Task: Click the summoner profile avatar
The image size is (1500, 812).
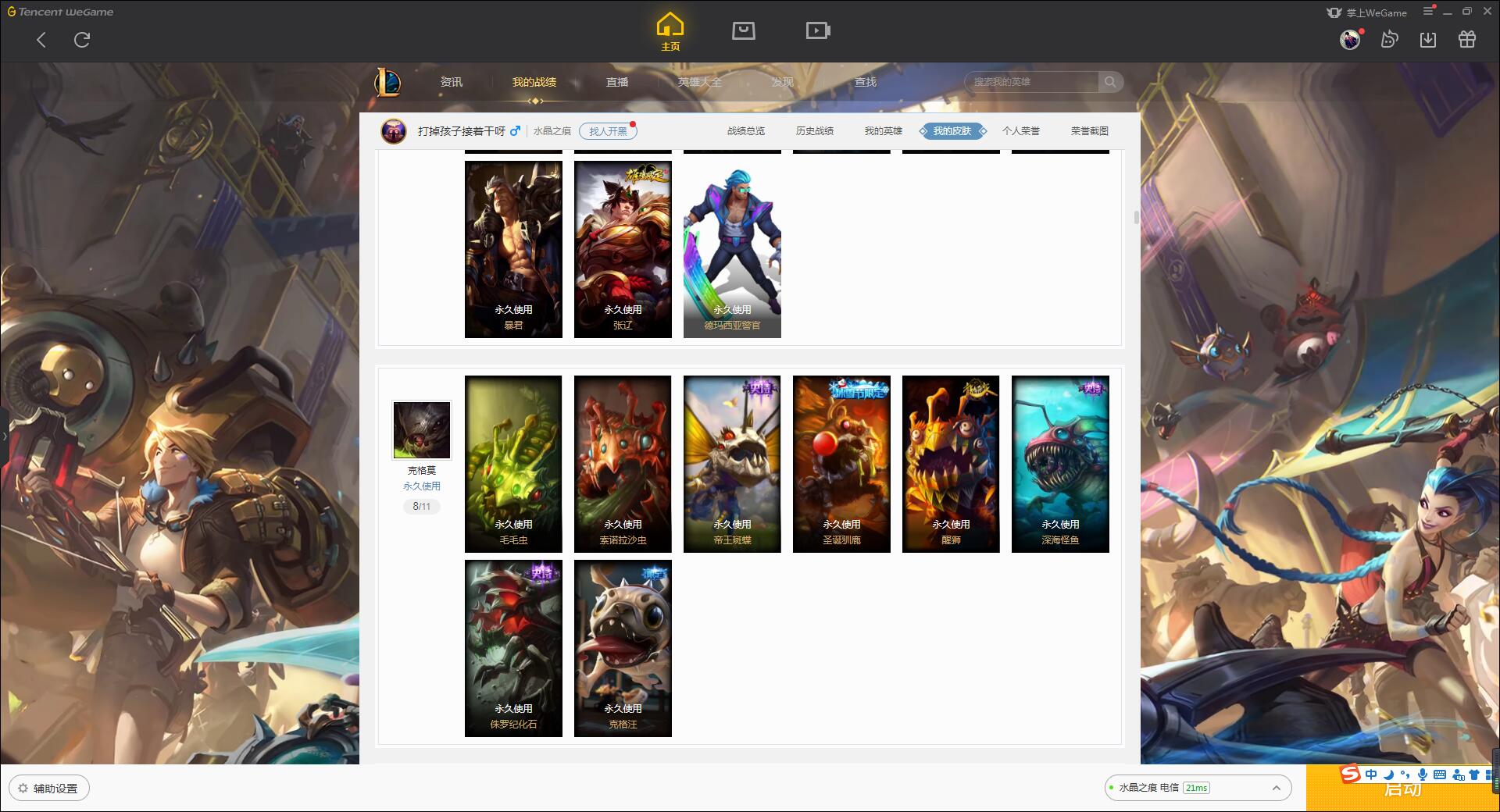Action: click(x=394, y=131)
